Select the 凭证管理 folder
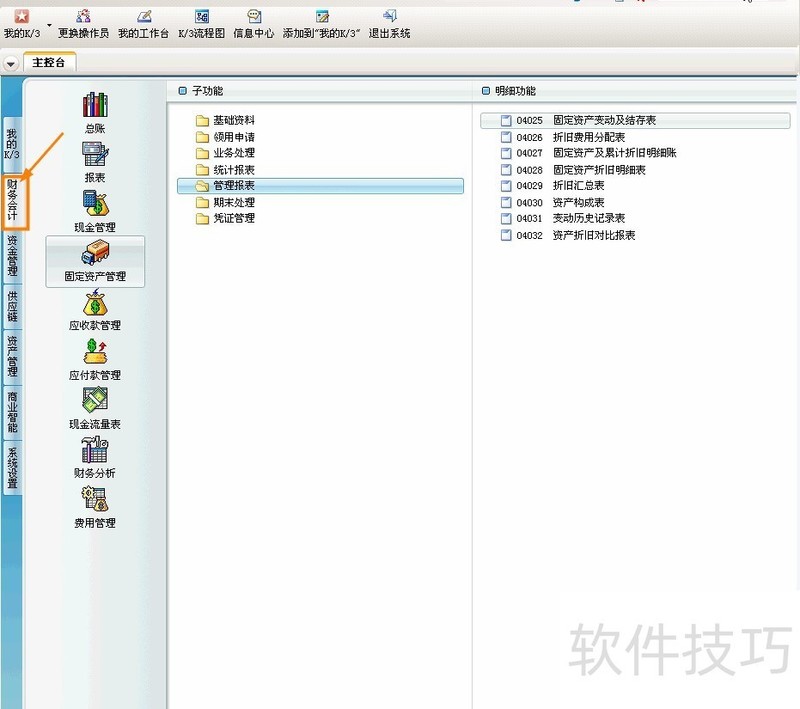Viewport: 800px width, 709px height. pyautogui.click(x=226, y=218)
